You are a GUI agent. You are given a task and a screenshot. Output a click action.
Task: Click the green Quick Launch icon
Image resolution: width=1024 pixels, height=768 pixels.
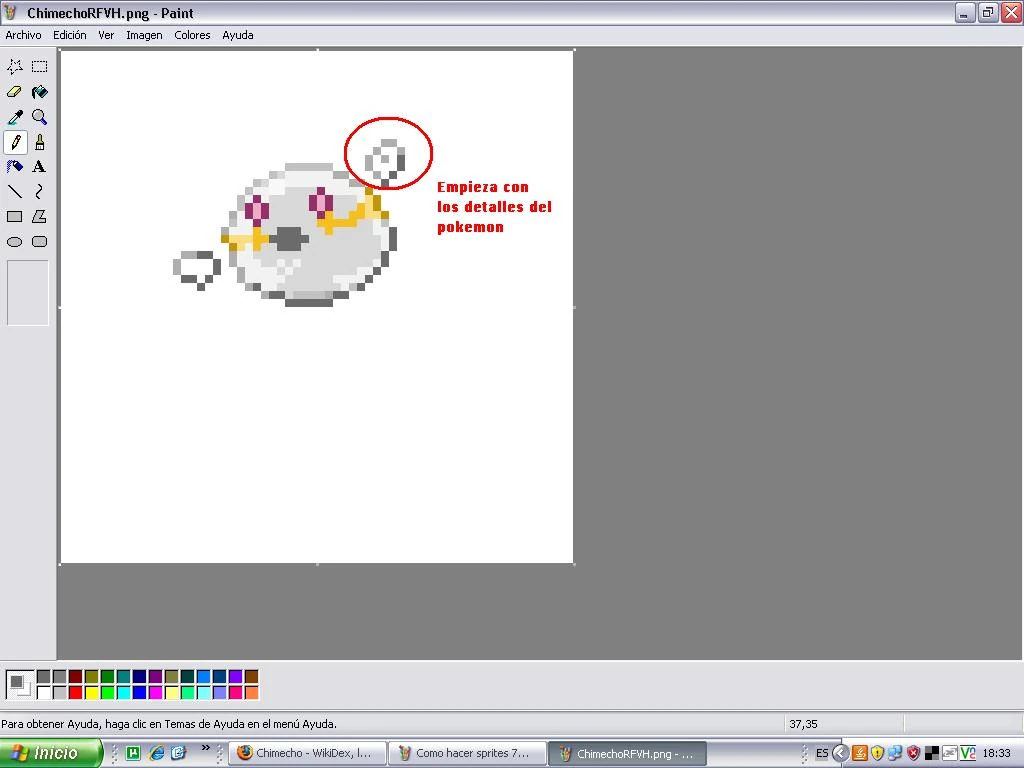tap(133, 753)
